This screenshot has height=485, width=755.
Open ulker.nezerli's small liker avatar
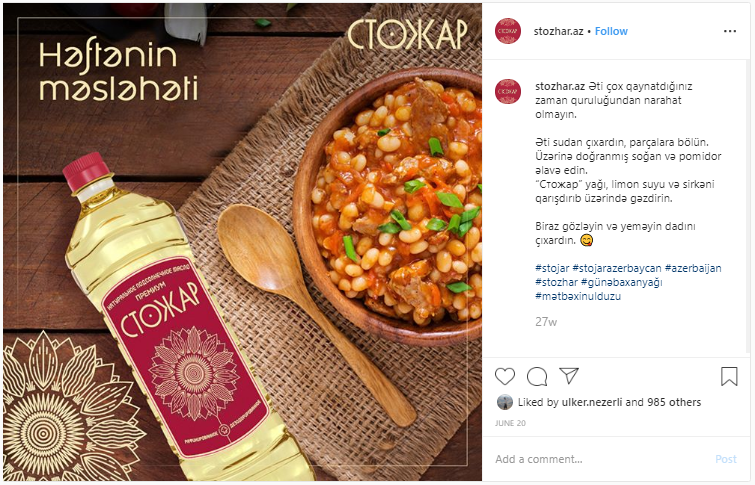tap(505, 402)
